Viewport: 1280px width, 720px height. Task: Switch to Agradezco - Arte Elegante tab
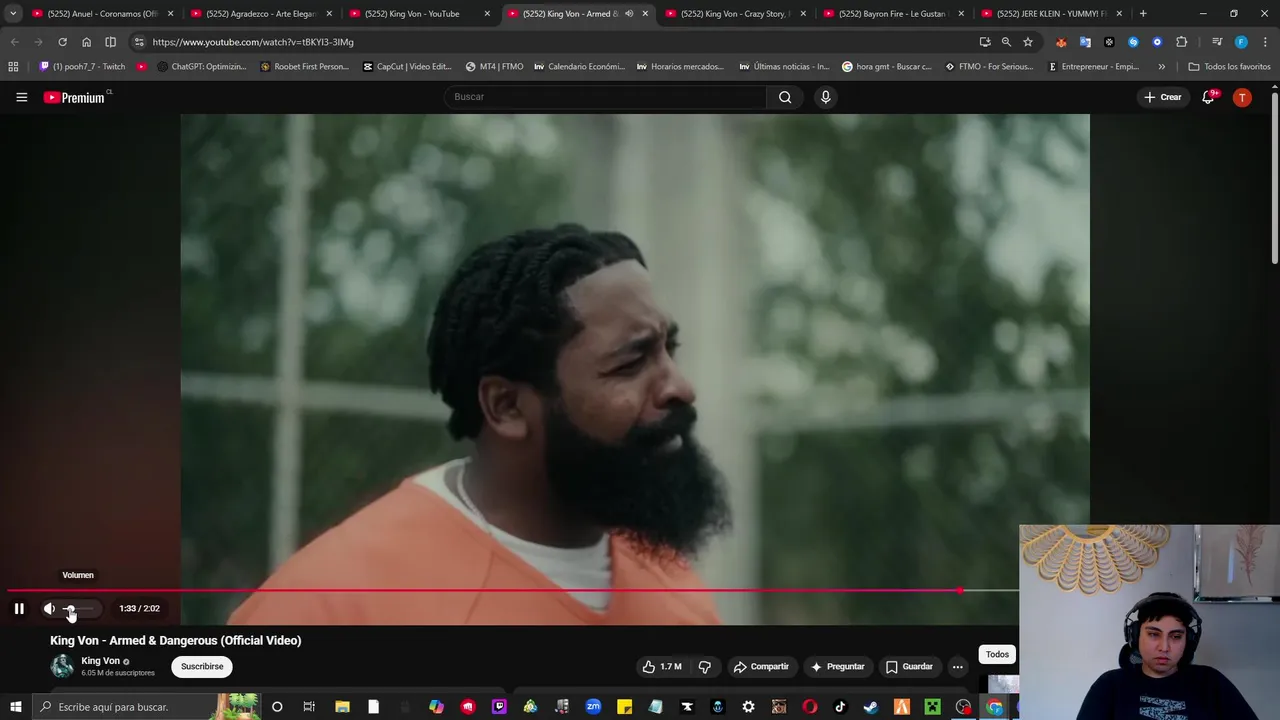pyautogui.click(x=260, y=14)
